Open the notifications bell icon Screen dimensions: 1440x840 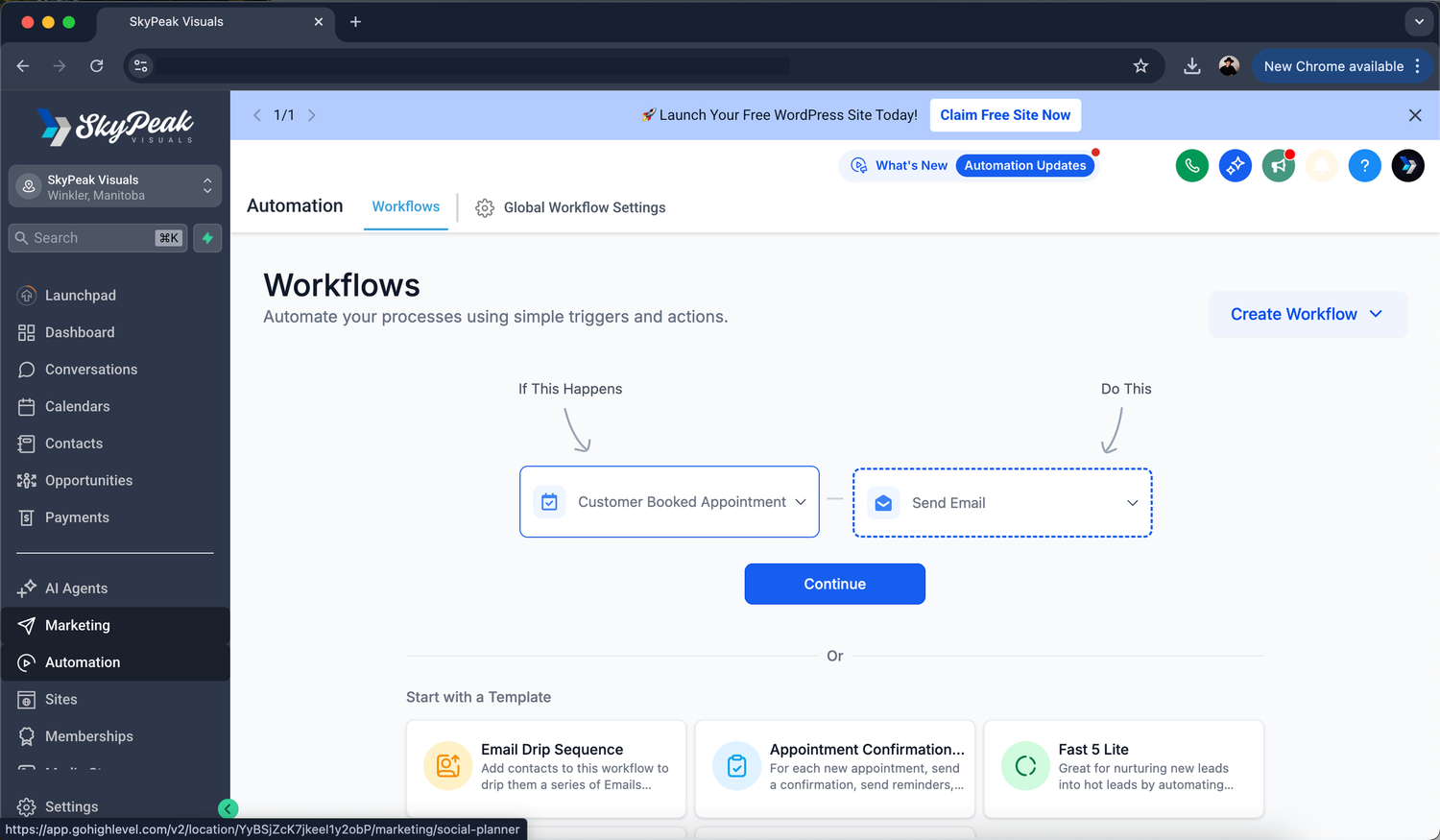click(x=1322, y=165)
